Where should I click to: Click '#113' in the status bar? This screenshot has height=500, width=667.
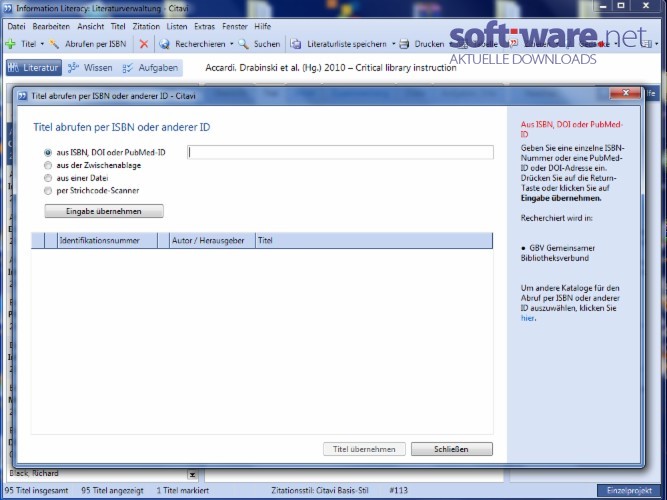click(x=398, y=491)
